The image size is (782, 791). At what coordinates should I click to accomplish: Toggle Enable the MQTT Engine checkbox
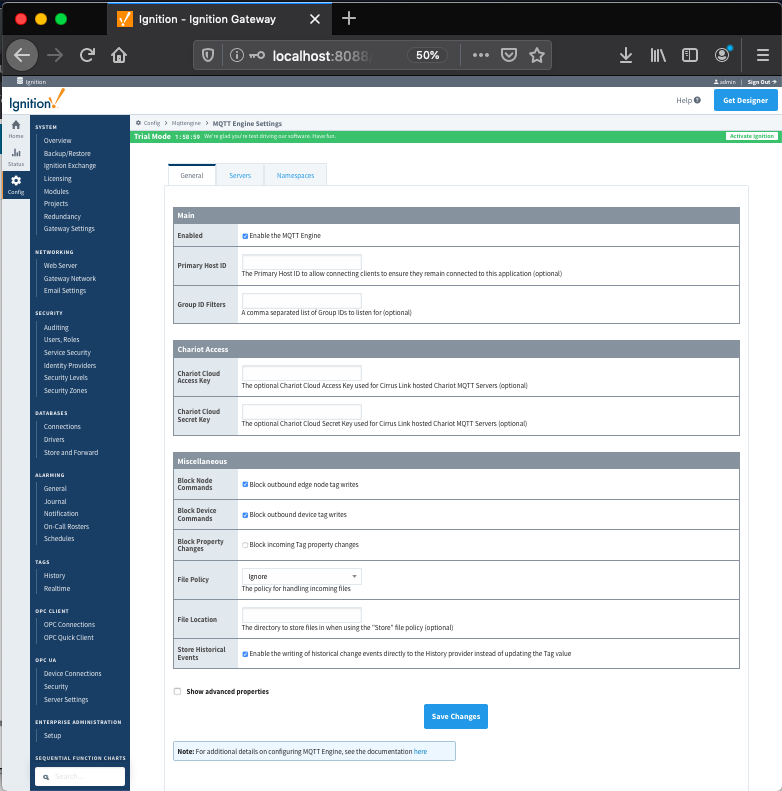245,236
